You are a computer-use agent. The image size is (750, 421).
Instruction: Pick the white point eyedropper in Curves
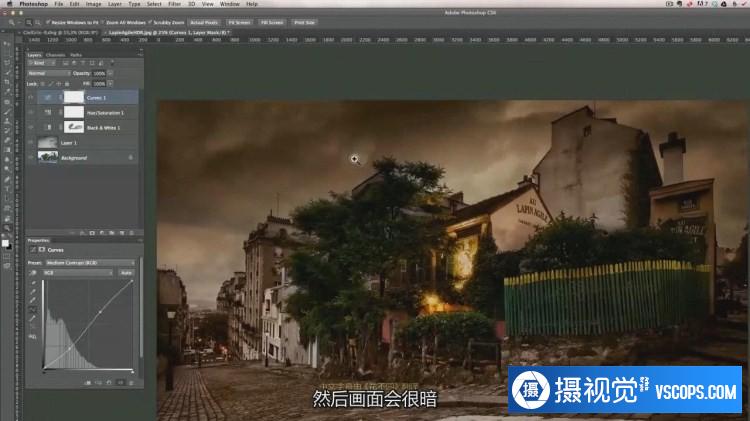tap(33, 300)
